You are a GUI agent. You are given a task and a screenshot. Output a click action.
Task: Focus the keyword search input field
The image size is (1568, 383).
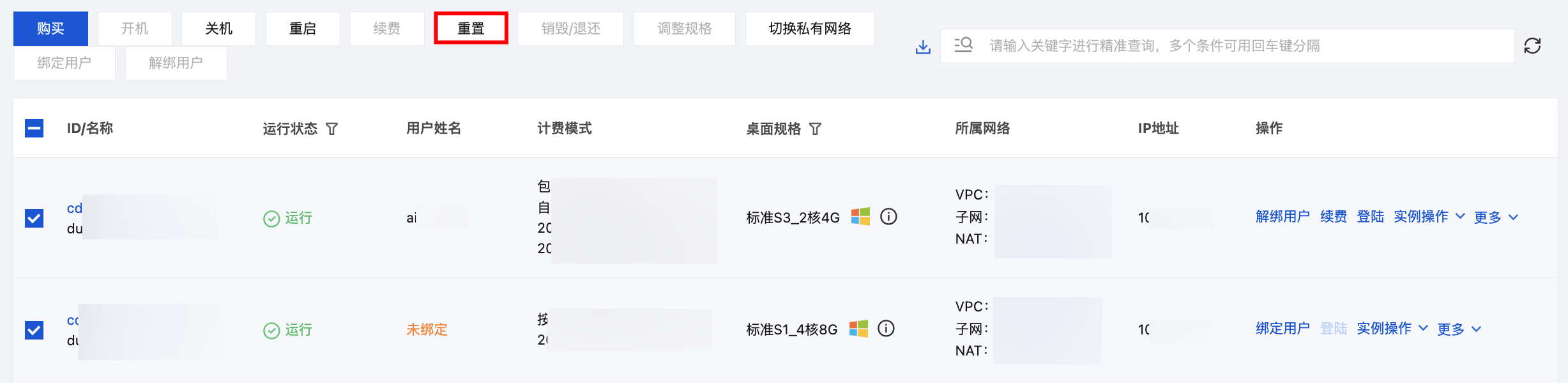(x=1227, y=46)
